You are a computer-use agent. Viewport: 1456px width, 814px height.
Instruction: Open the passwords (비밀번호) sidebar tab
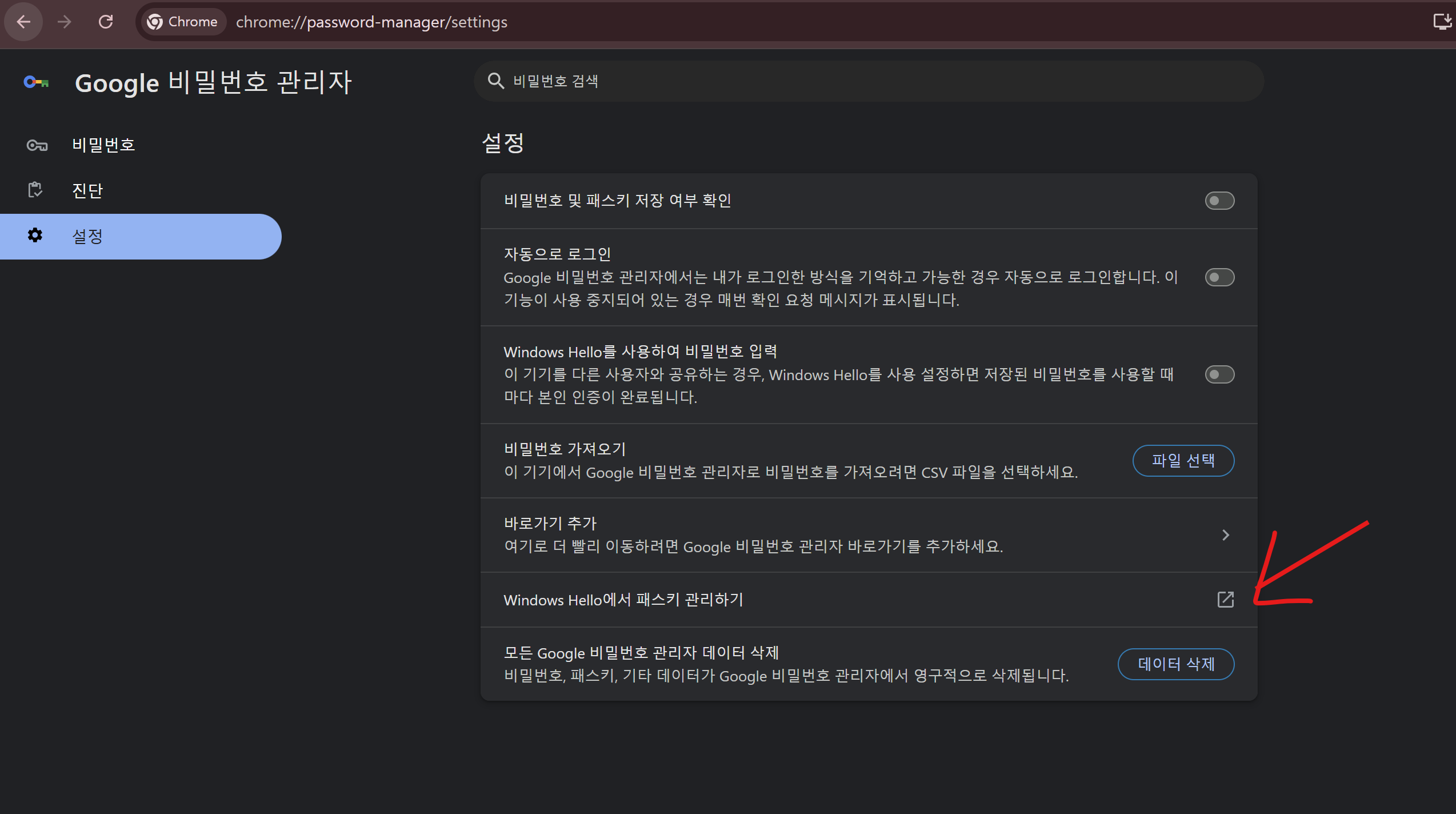(x=103, y=145)
